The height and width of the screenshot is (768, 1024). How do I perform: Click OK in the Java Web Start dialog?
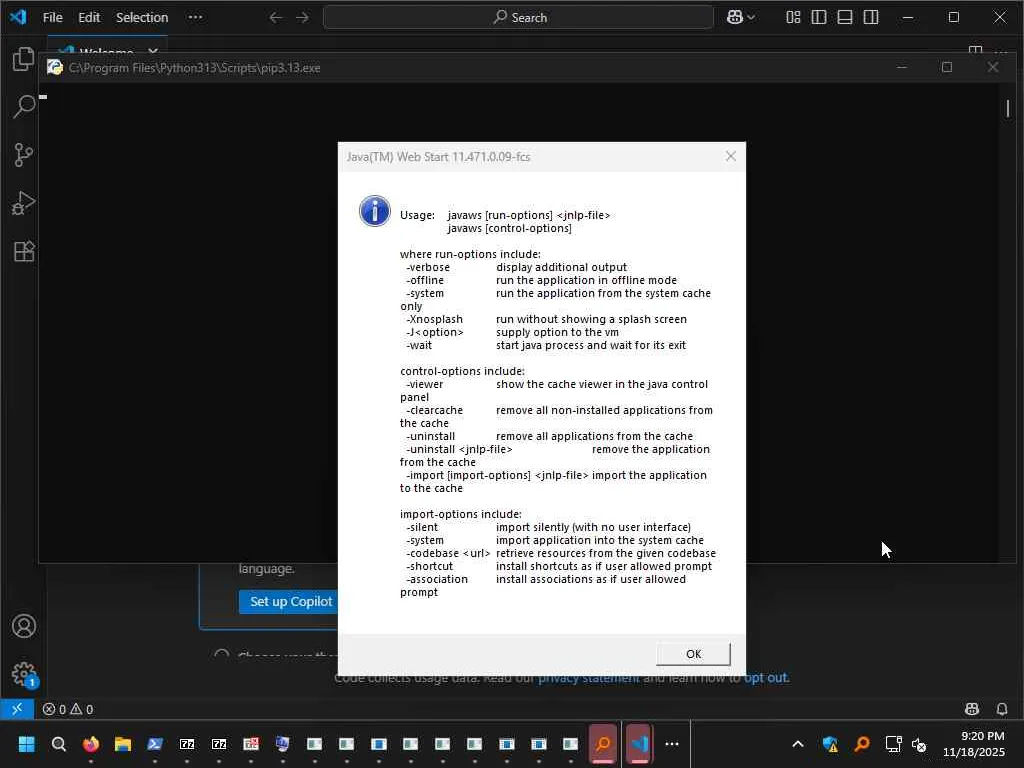[693, 654]
